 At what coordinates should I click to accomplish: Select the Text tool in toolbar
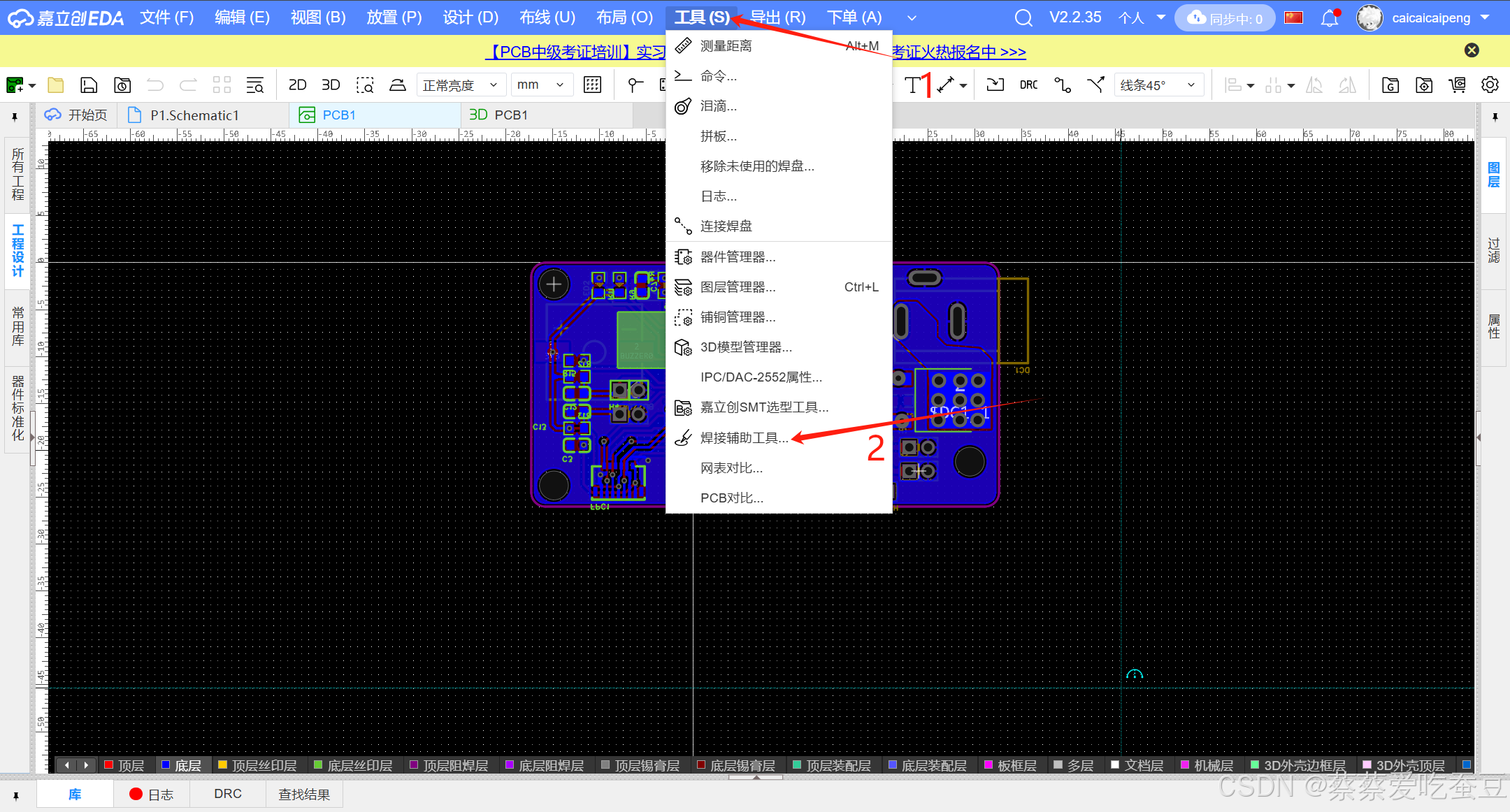912,85
